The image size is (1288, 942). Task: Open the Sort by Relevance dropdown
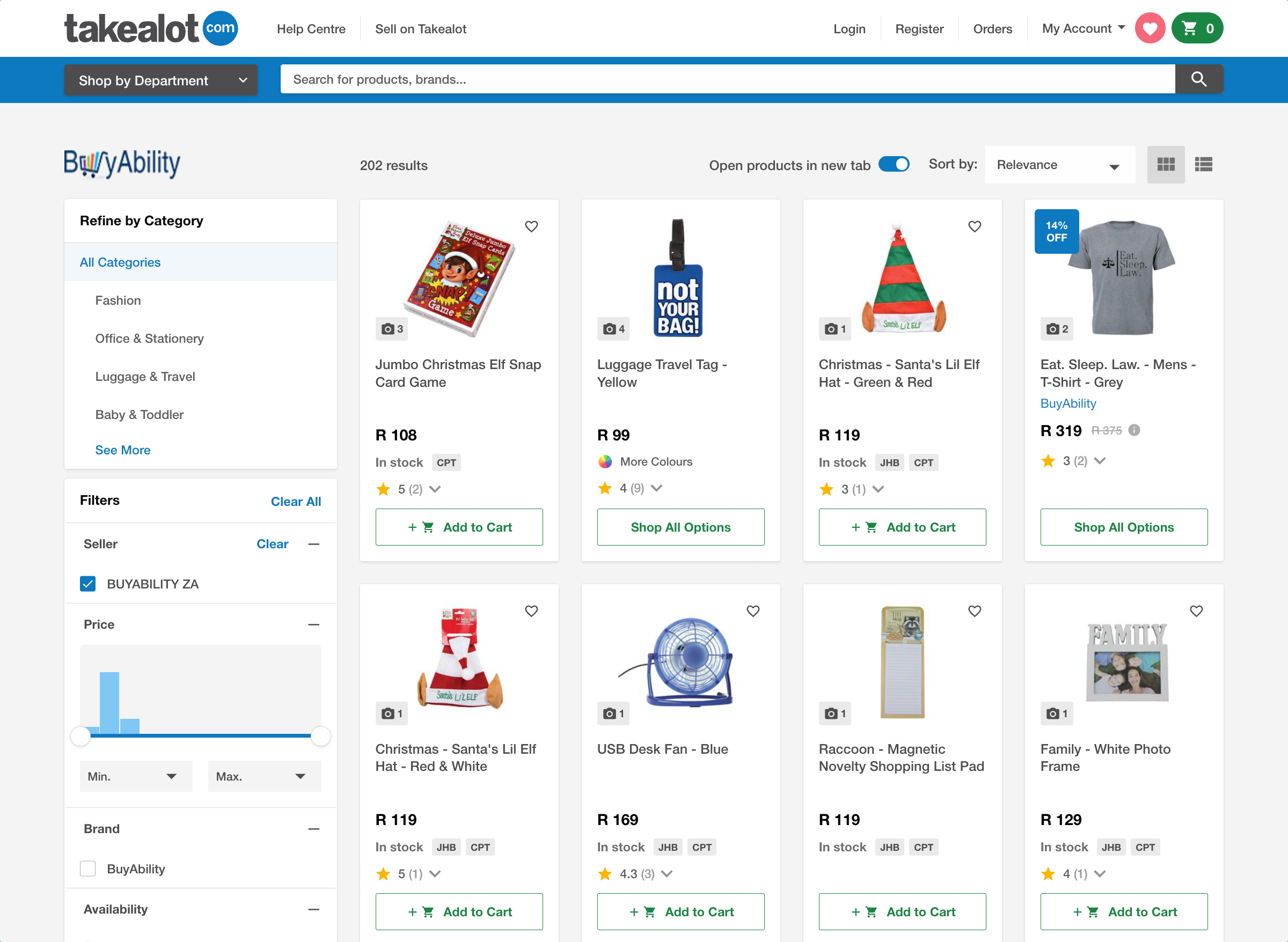pyautogui.click(x=1059, y=165)
